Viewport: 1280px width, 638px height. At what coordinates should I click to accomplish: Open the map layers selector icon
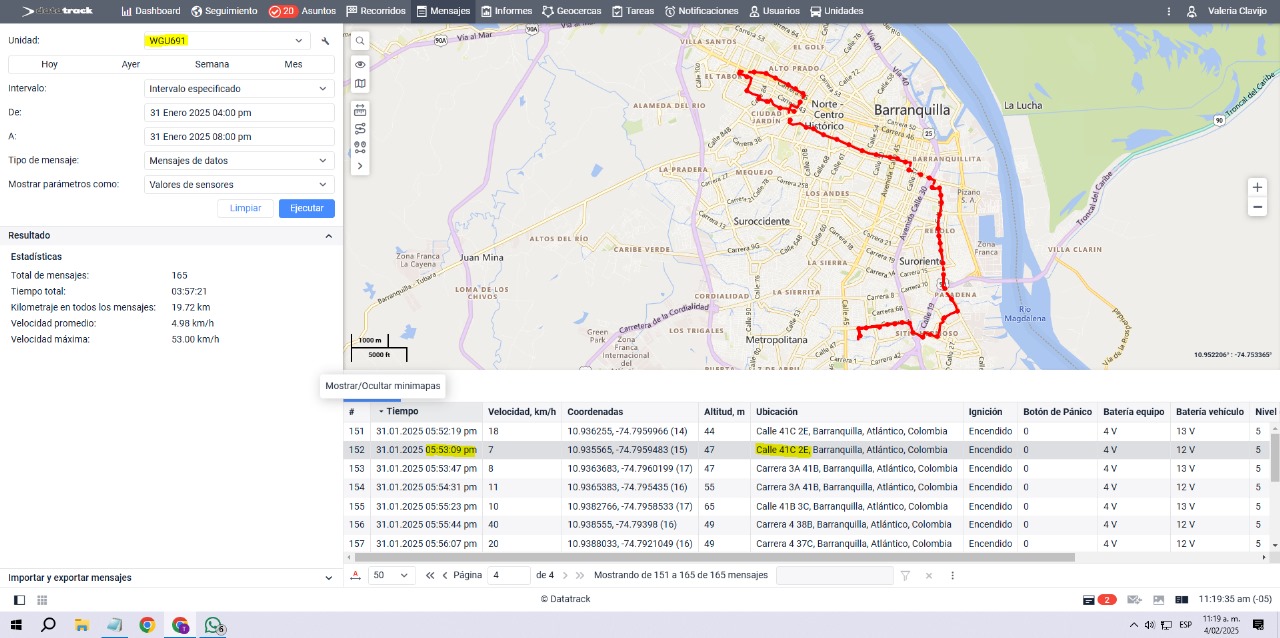(x=360, y=84)
